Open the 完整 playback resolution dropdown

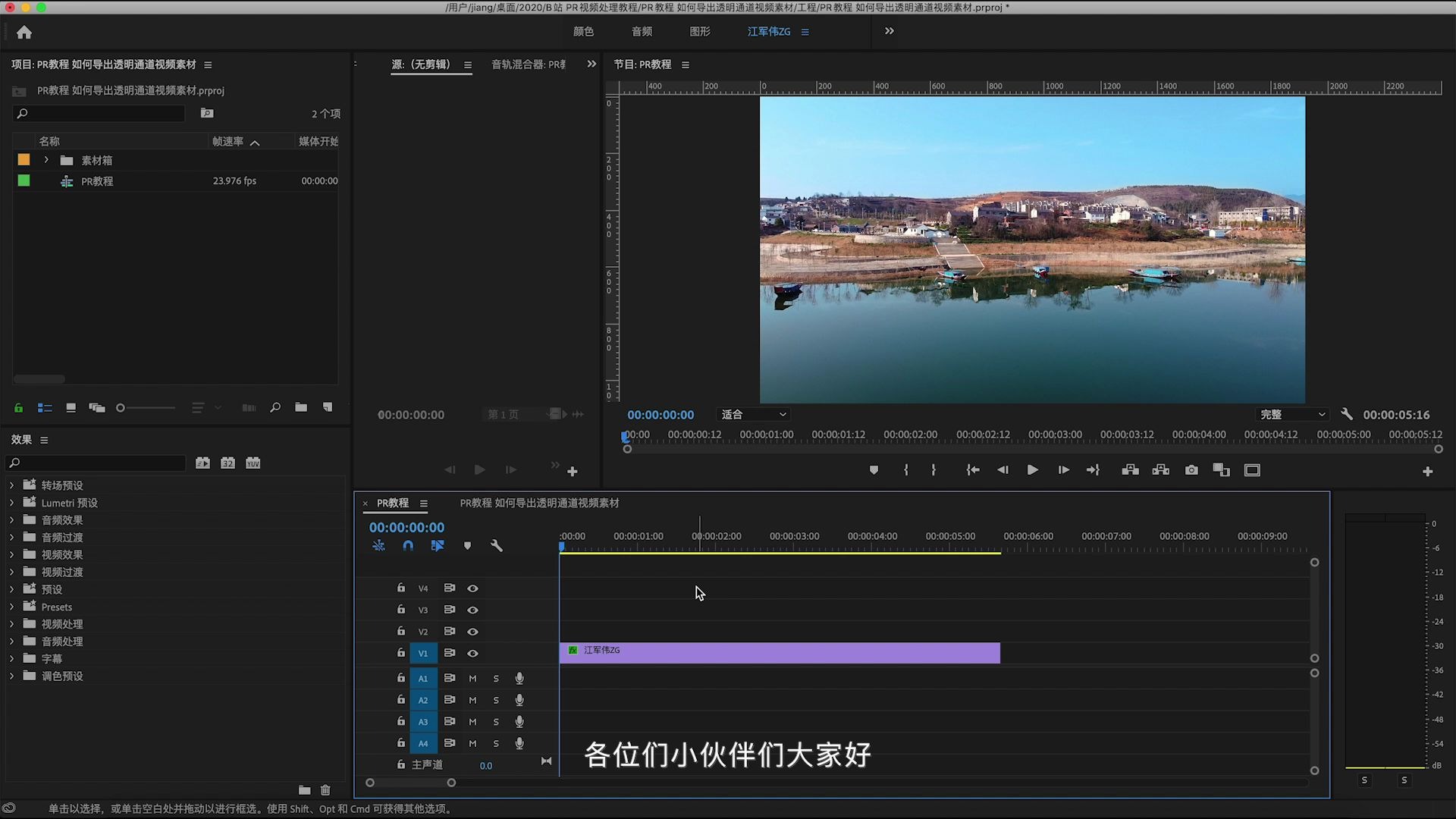pyautogui.click(x=1292, y=414)
